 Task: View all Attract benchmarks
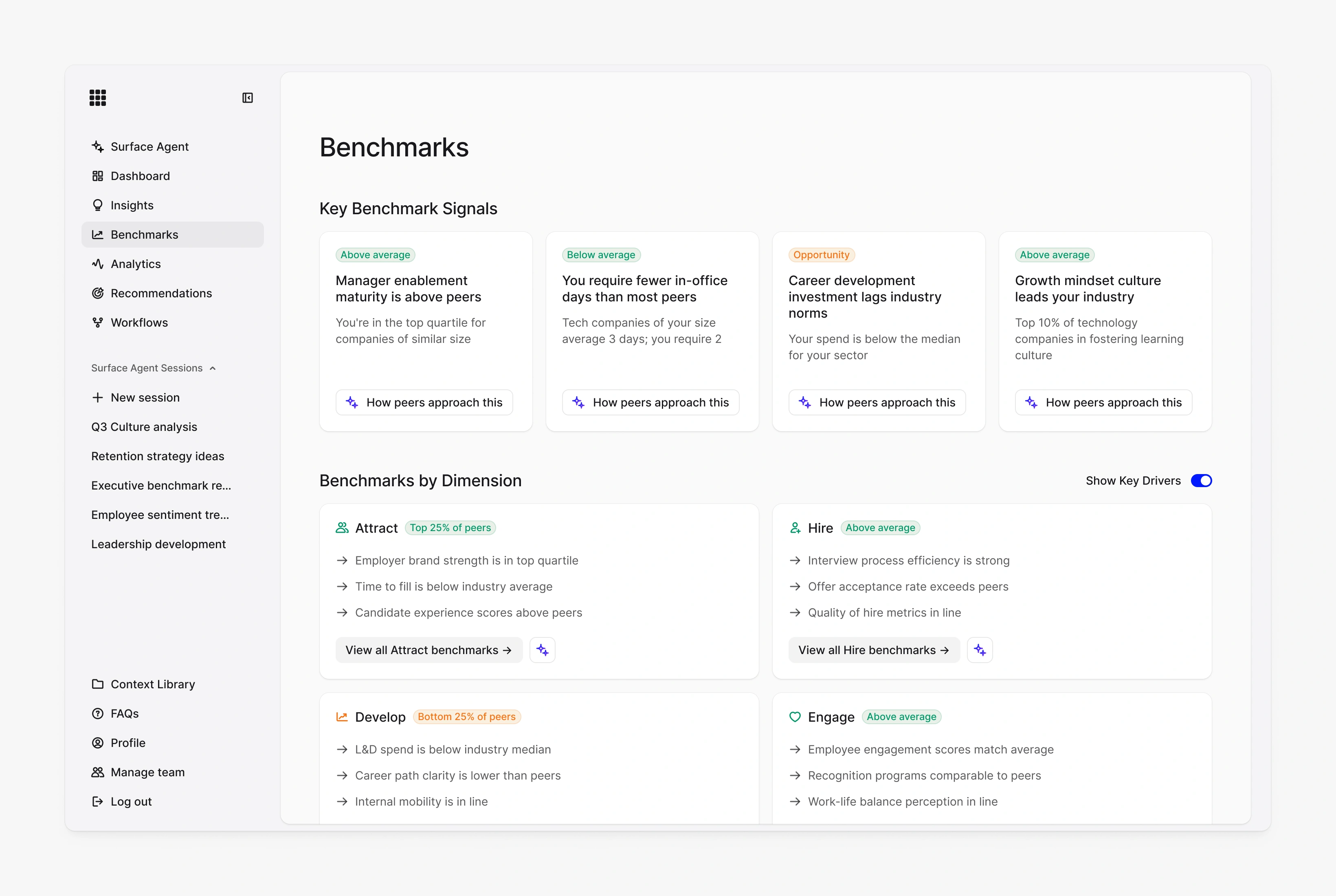[429, 650]
